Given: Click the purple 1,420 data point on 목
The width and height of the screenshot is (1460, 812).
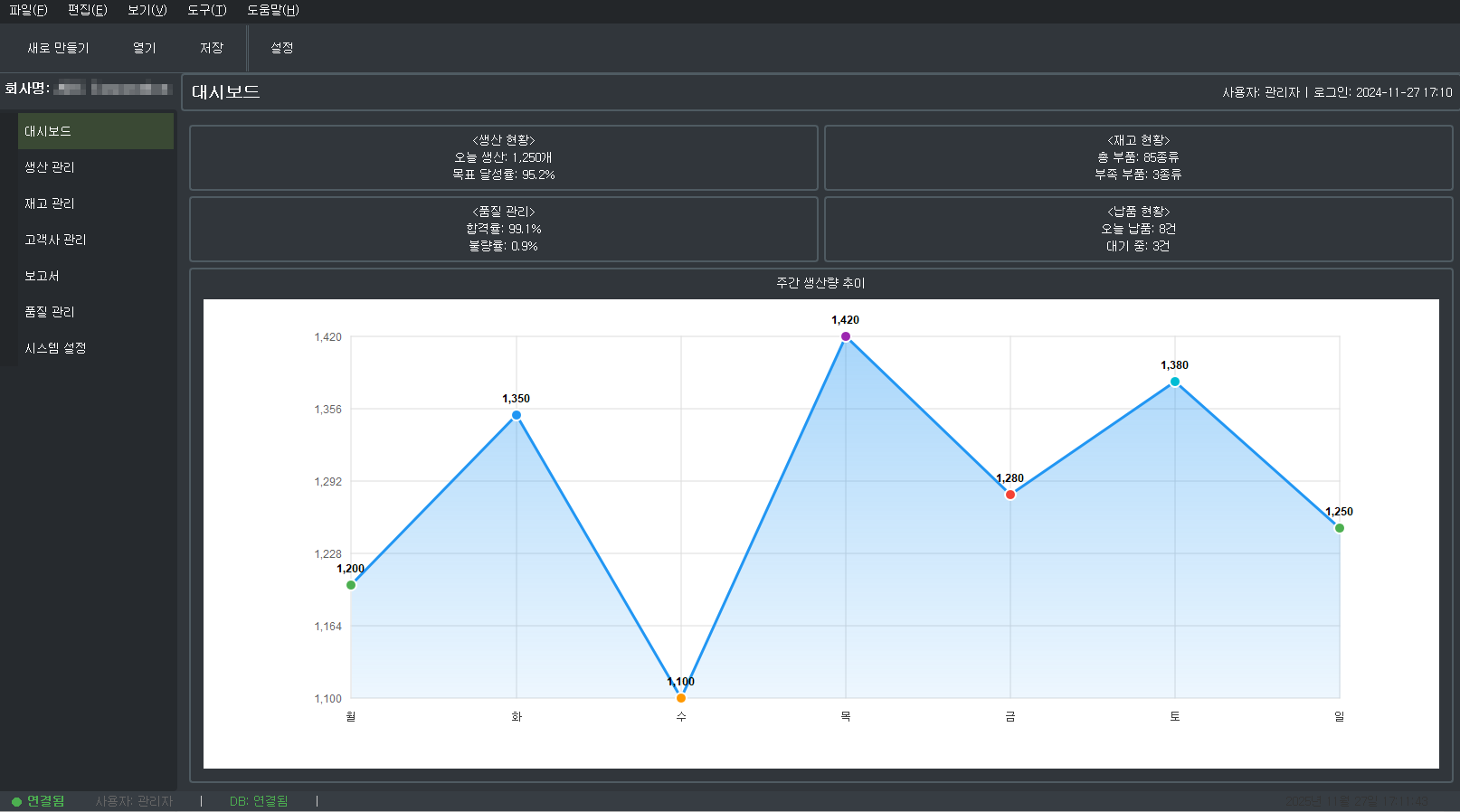Looking at the screenshot, I should tap(846, 336).
